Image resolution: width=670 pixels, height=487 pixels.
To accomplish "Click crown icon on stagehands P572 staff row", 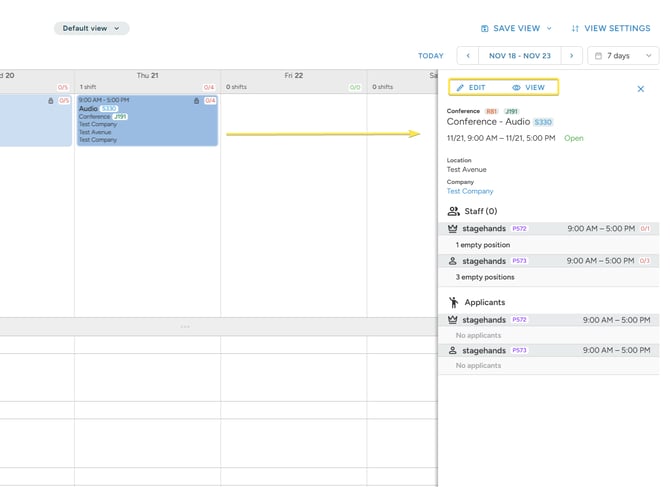I will click(x=453, y=229).
